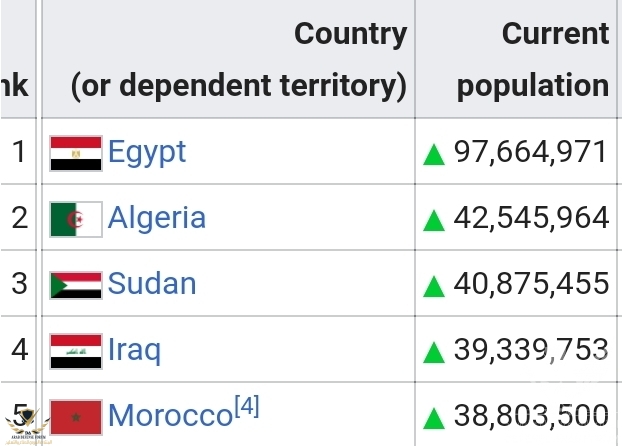This screenshot has height=446, width=622.
Task: Select Egypt population value 97,664,971
Action: [x=531, y=152]
